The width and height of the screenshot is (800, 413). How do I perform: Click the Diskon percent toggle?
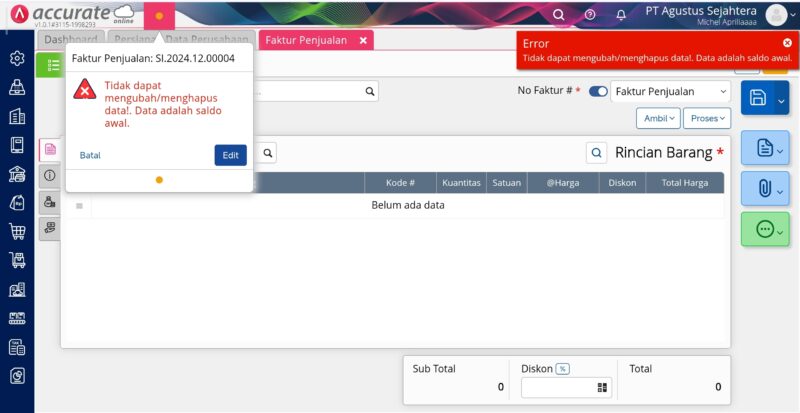(562, 369)
